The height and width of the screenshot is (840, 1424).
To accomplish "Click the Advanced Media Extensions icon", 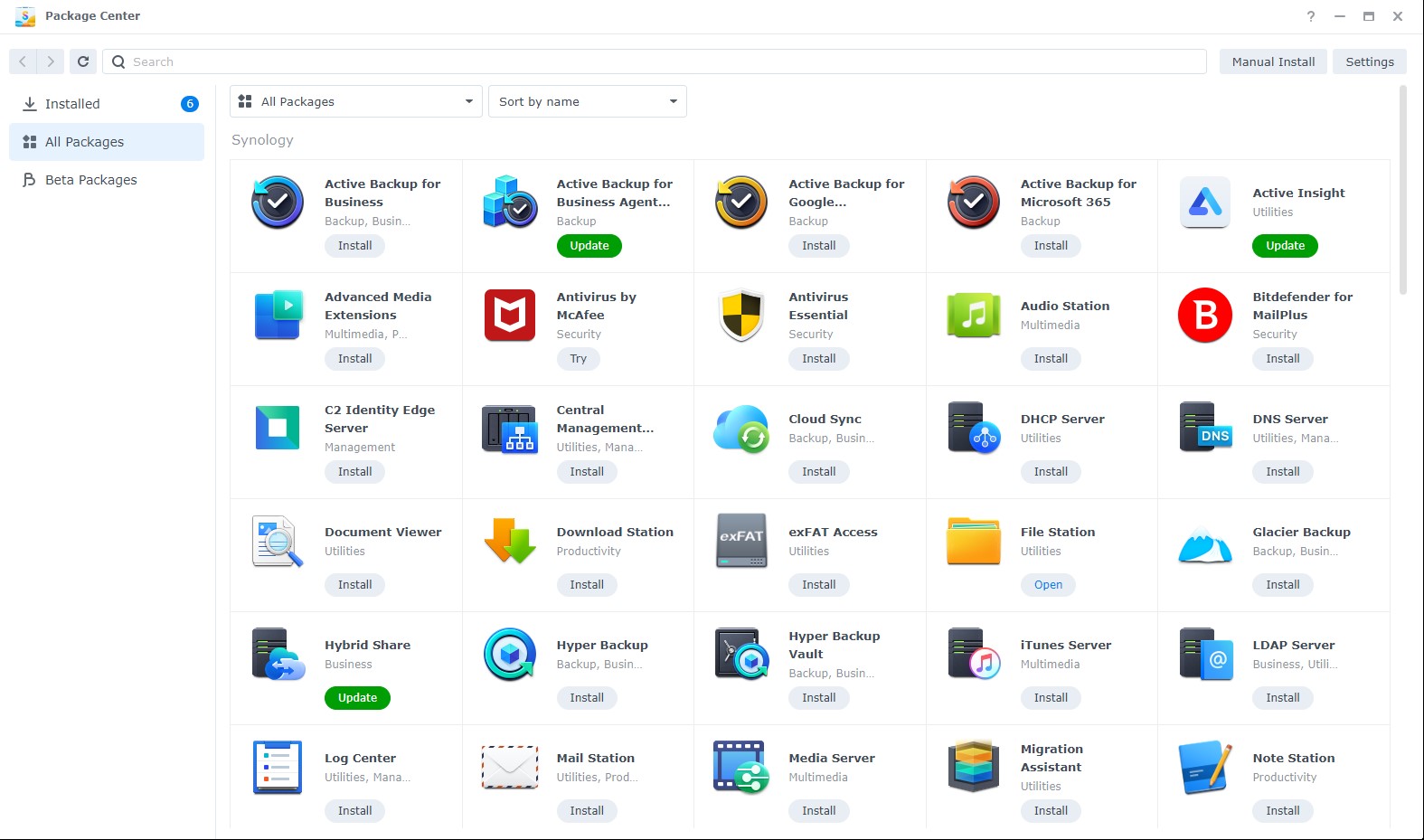I will 278,315.
